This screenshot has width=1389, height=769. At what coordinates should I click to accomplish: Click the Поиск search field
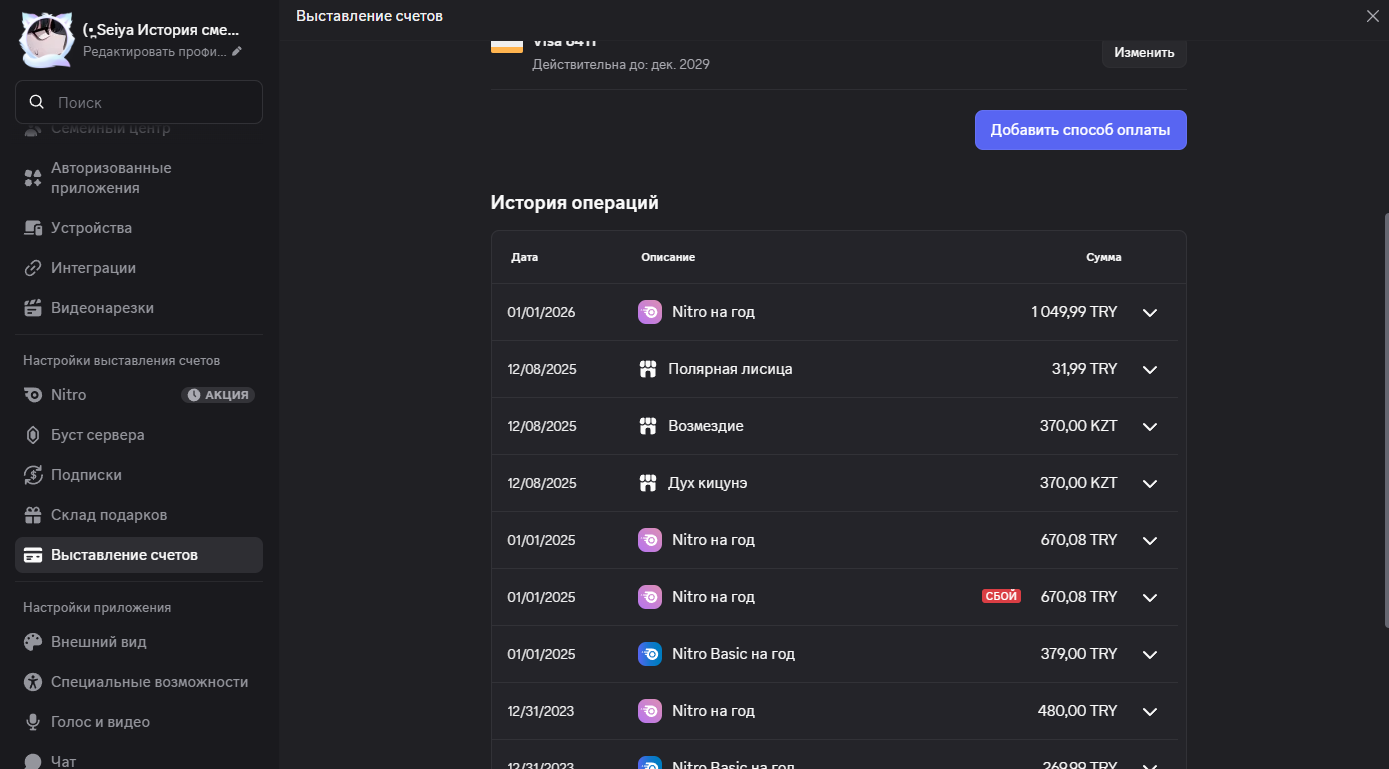(x=139, y=102)
